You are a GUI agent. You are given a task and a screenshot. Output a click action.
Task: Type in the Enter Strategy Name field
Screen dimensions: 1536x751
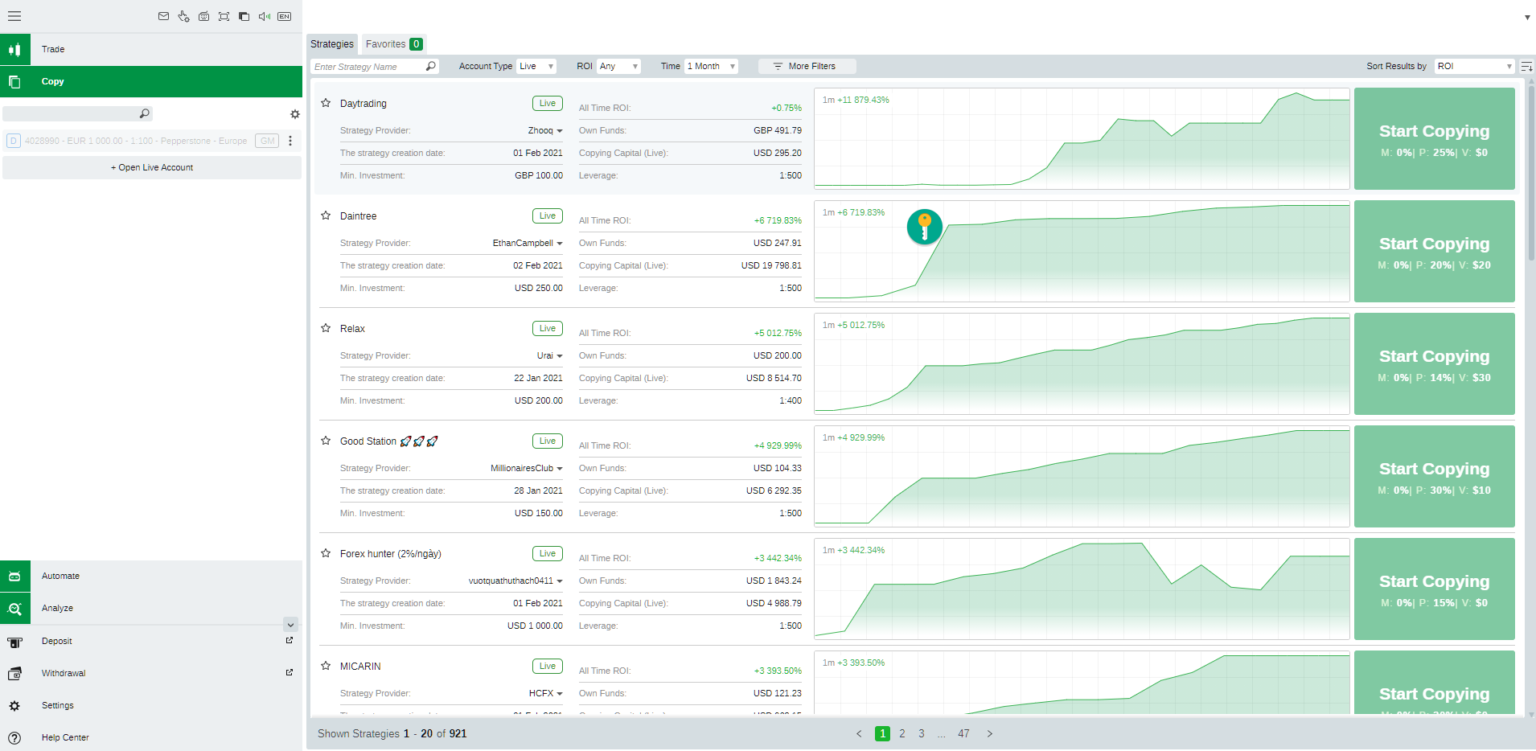click(x=370, y=66)
